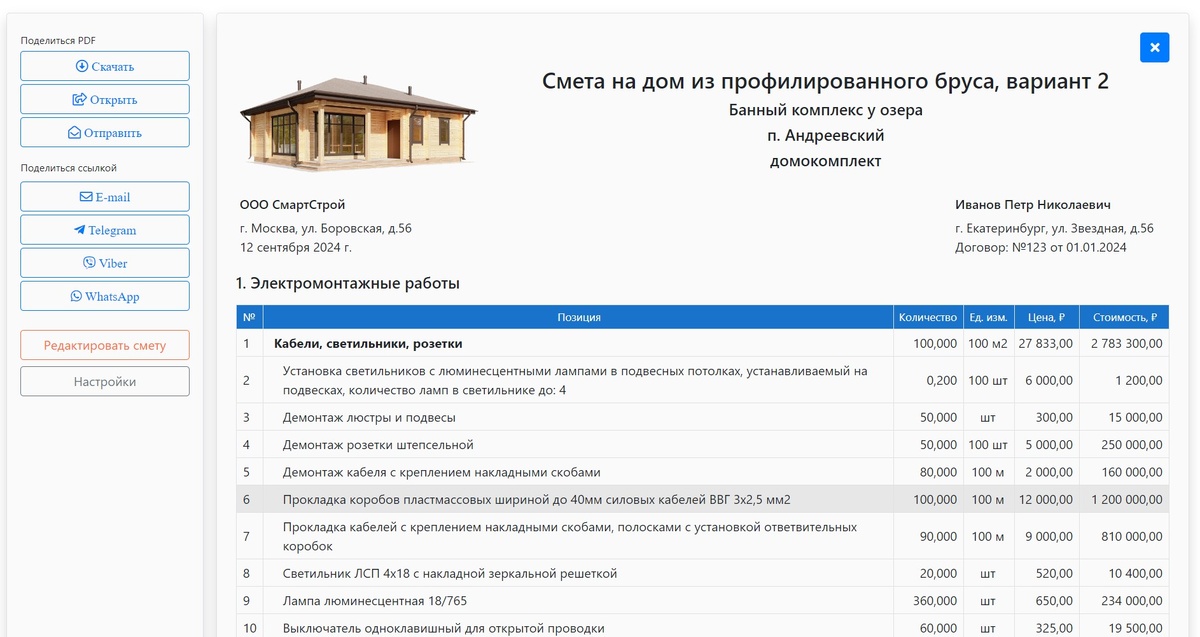This screenshot has height=637, width=1200.
Task: Click subtitle Банный комплекс у озера
Action: point(826,110)
